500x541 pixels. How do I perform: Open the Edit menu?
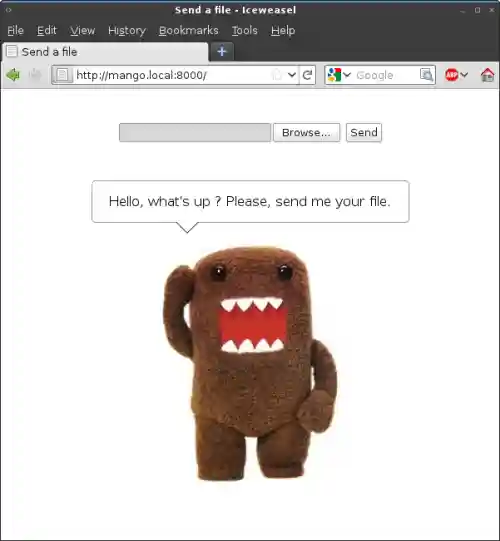tap(47, 30)
